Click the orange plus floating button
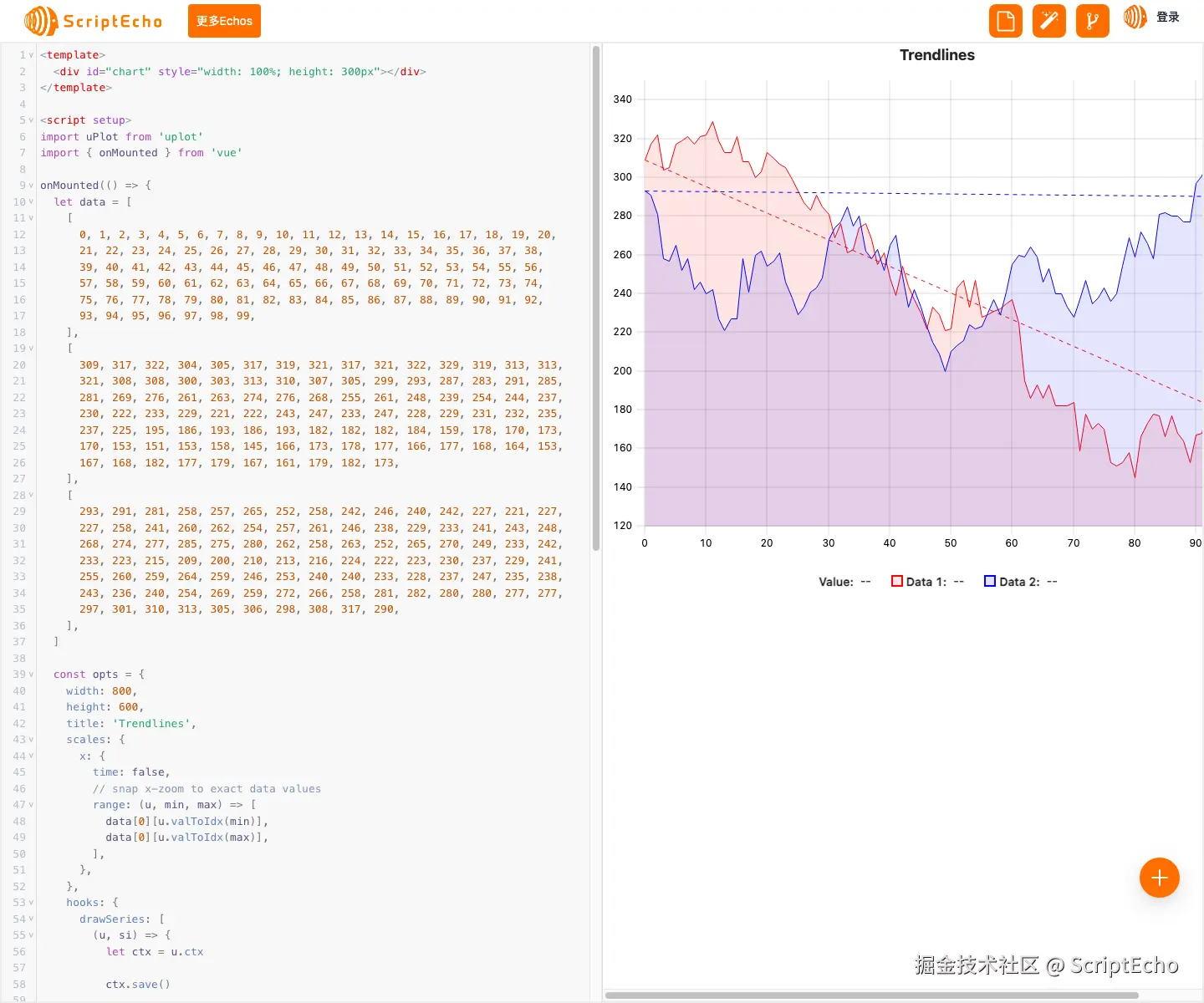Screen dimensions: 1204x1003 [x=1160, y=878]
